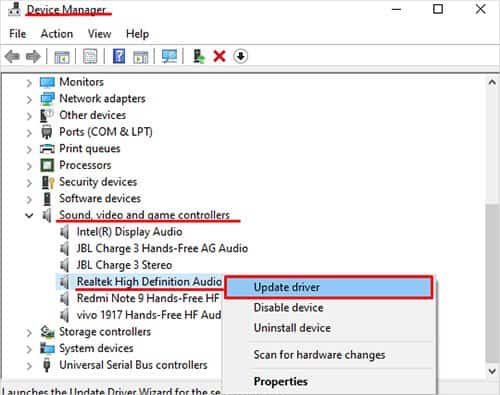Click the Other devices category icon
Viewport: 500px width, 395px height.
(46, 115)
